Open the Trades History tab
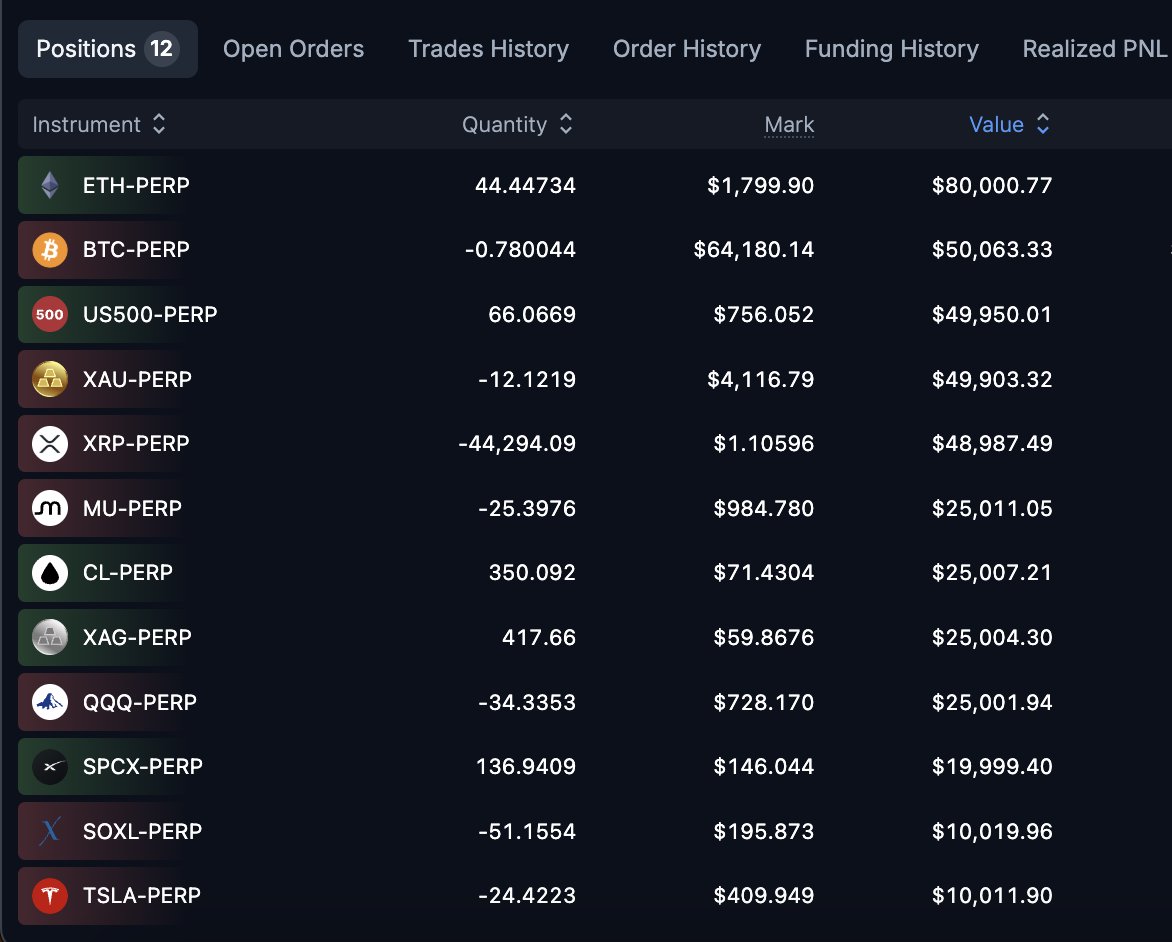Image resolution: width=1172 pixels, height=942 pixels. click(x=488, y=49)
